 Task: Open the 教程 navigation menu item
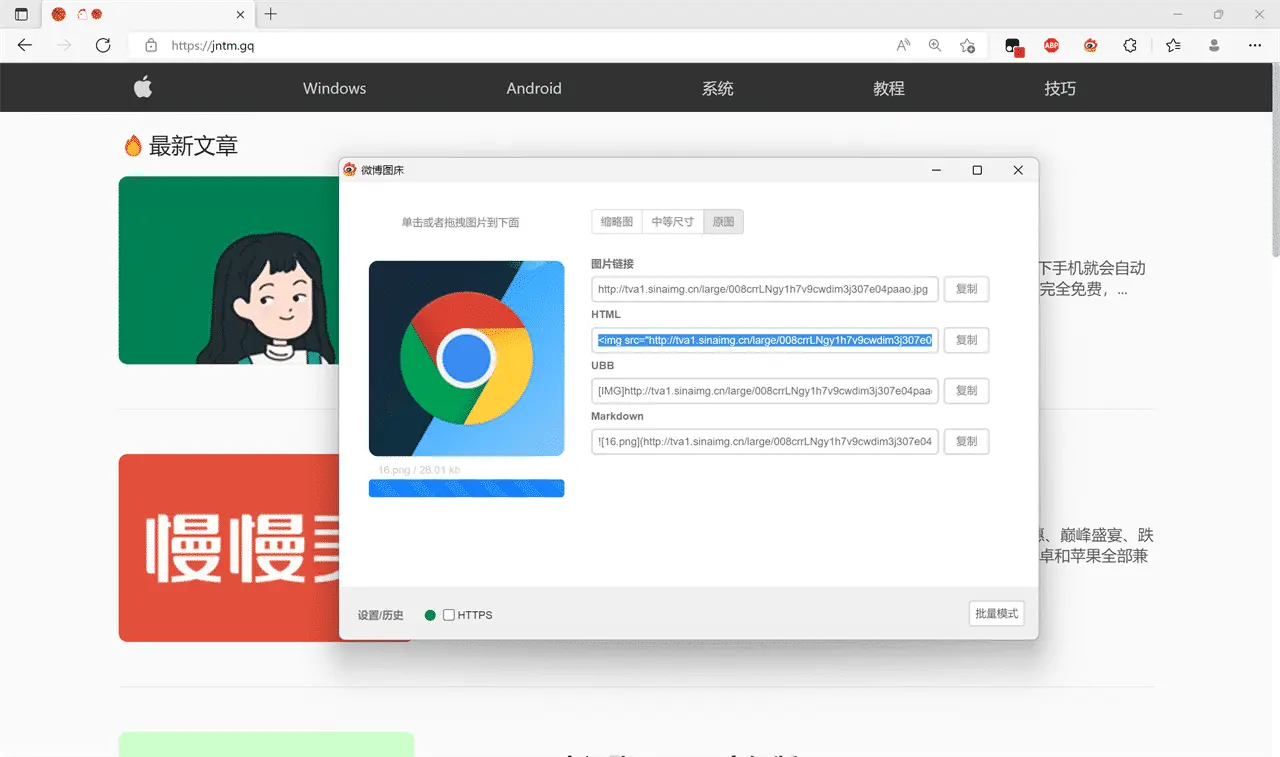coord(888,88)
